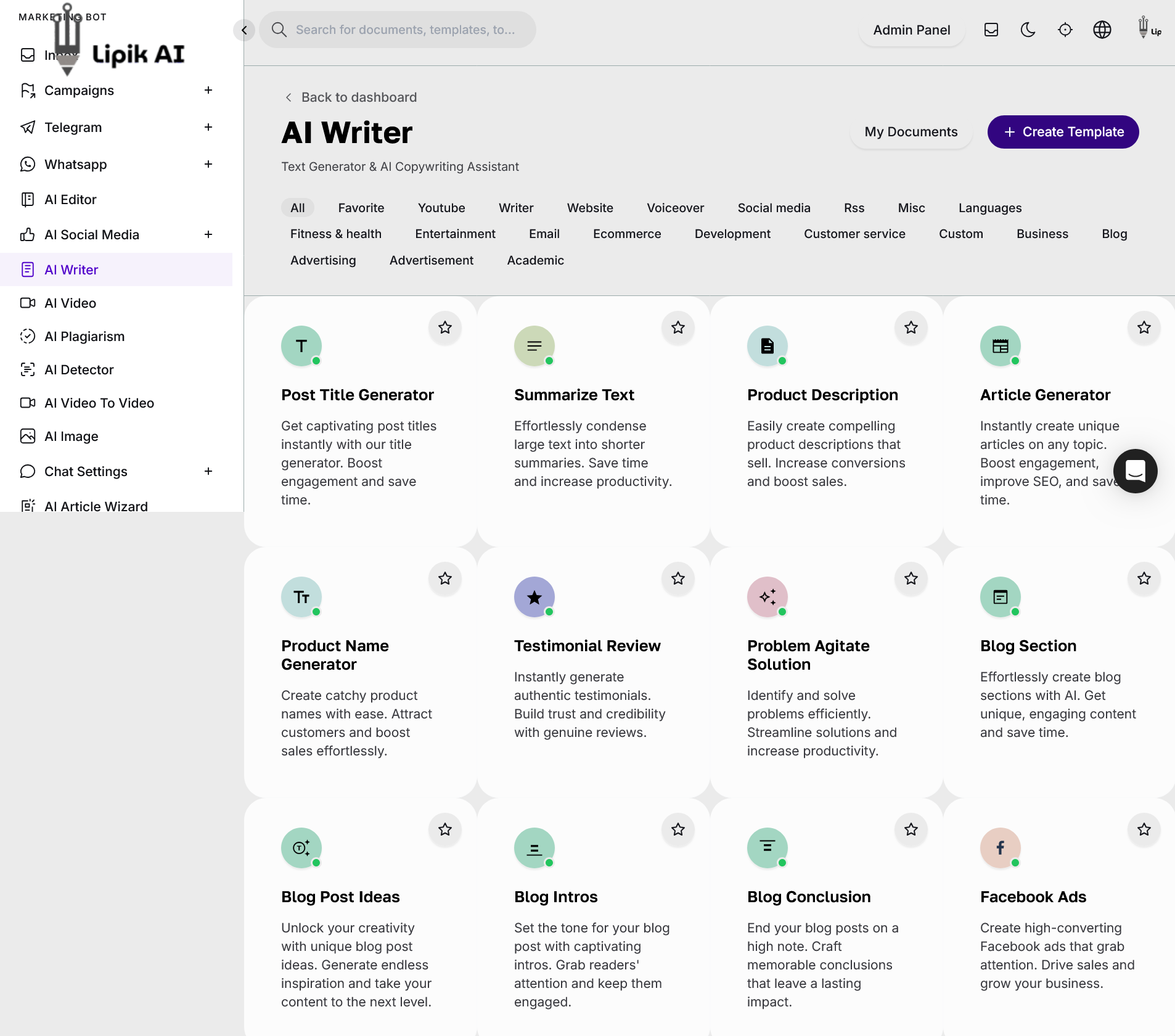Expand AI Social Media submenu plus

tap(208, 234)
